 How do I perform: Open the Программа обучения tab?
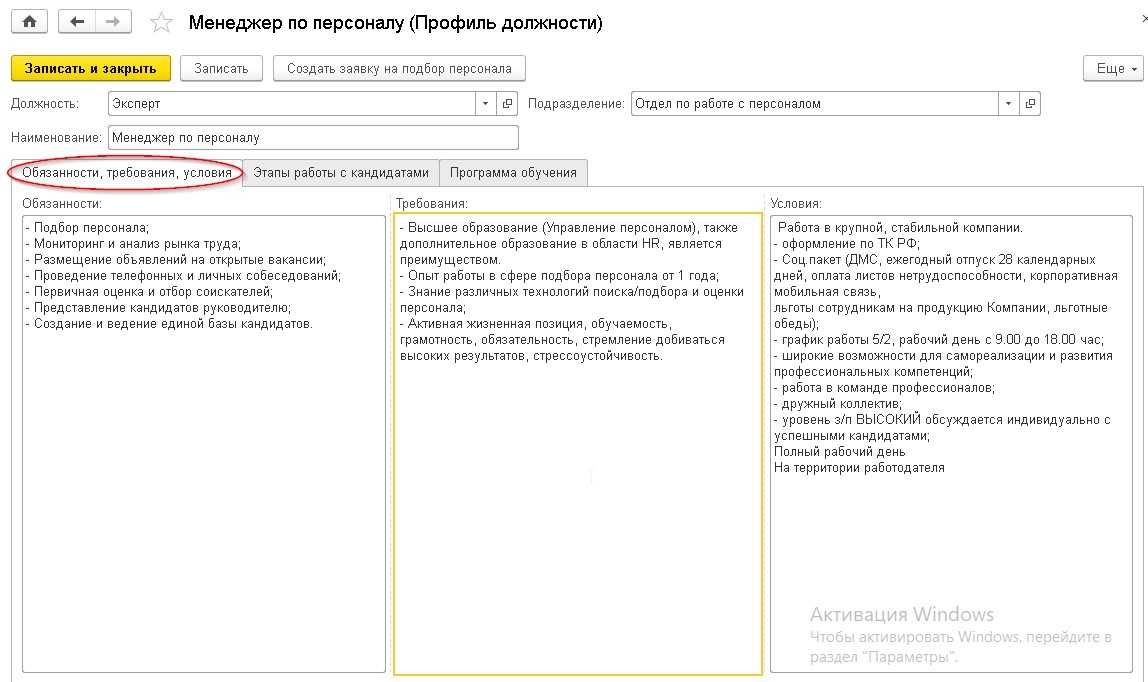coord(513,172)
